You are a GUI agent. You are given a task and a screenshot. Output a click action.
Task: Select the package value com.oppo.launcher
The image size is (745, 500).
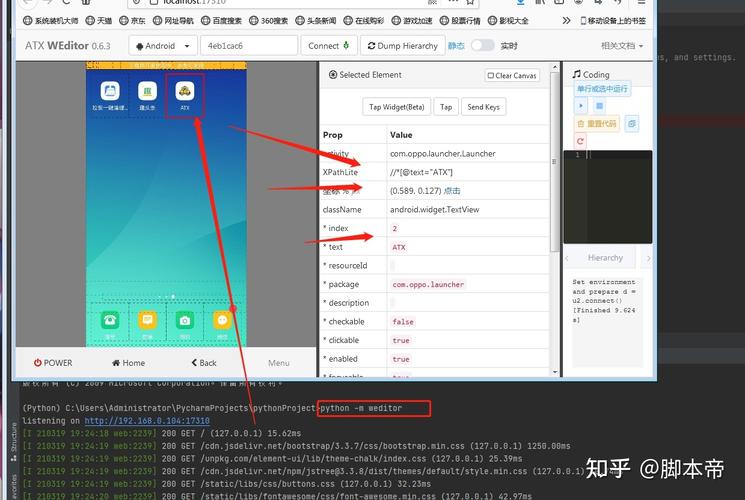[x=428, y=284]
